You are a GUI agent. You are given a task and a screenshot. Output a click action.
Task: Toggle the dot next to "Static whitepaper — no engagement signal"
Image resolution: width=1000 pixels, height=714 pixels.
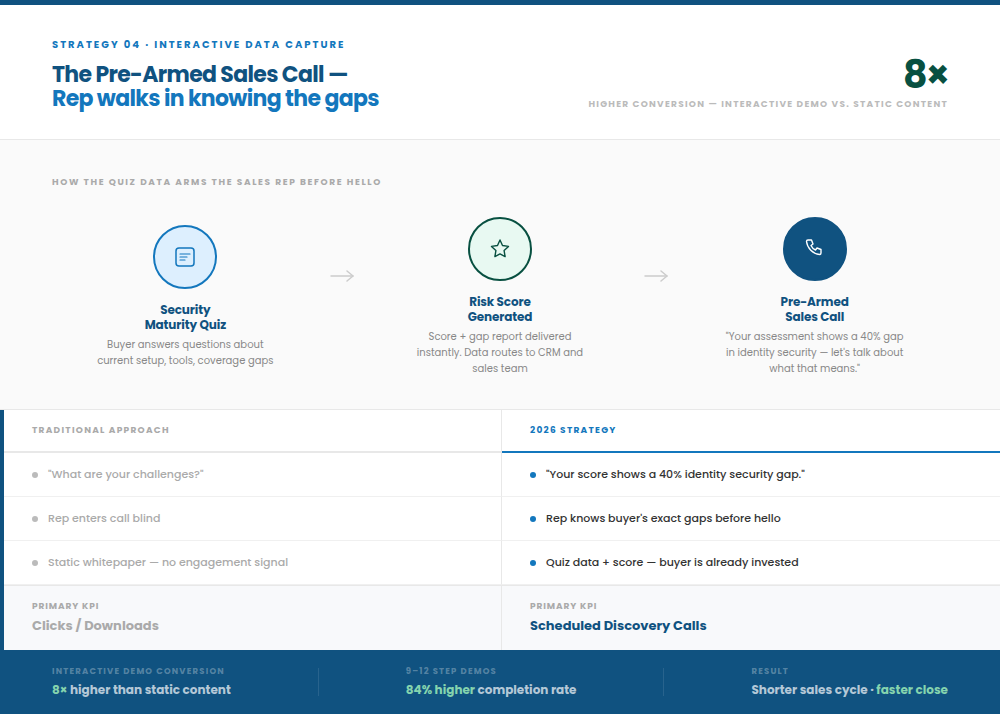pos(35,562)
